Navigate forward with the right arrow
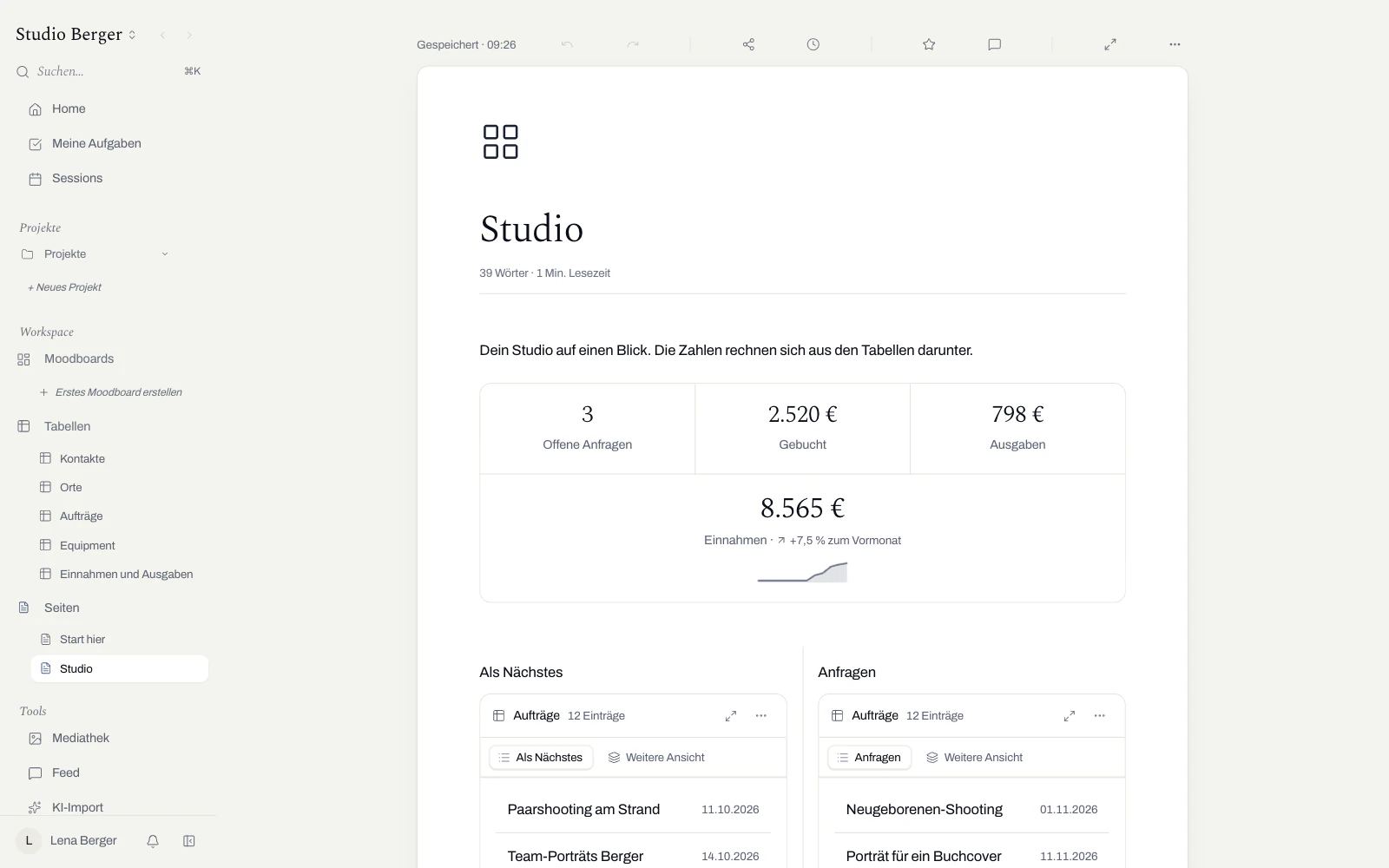This screenshot has height=868, width=1389. pos(189,36)
